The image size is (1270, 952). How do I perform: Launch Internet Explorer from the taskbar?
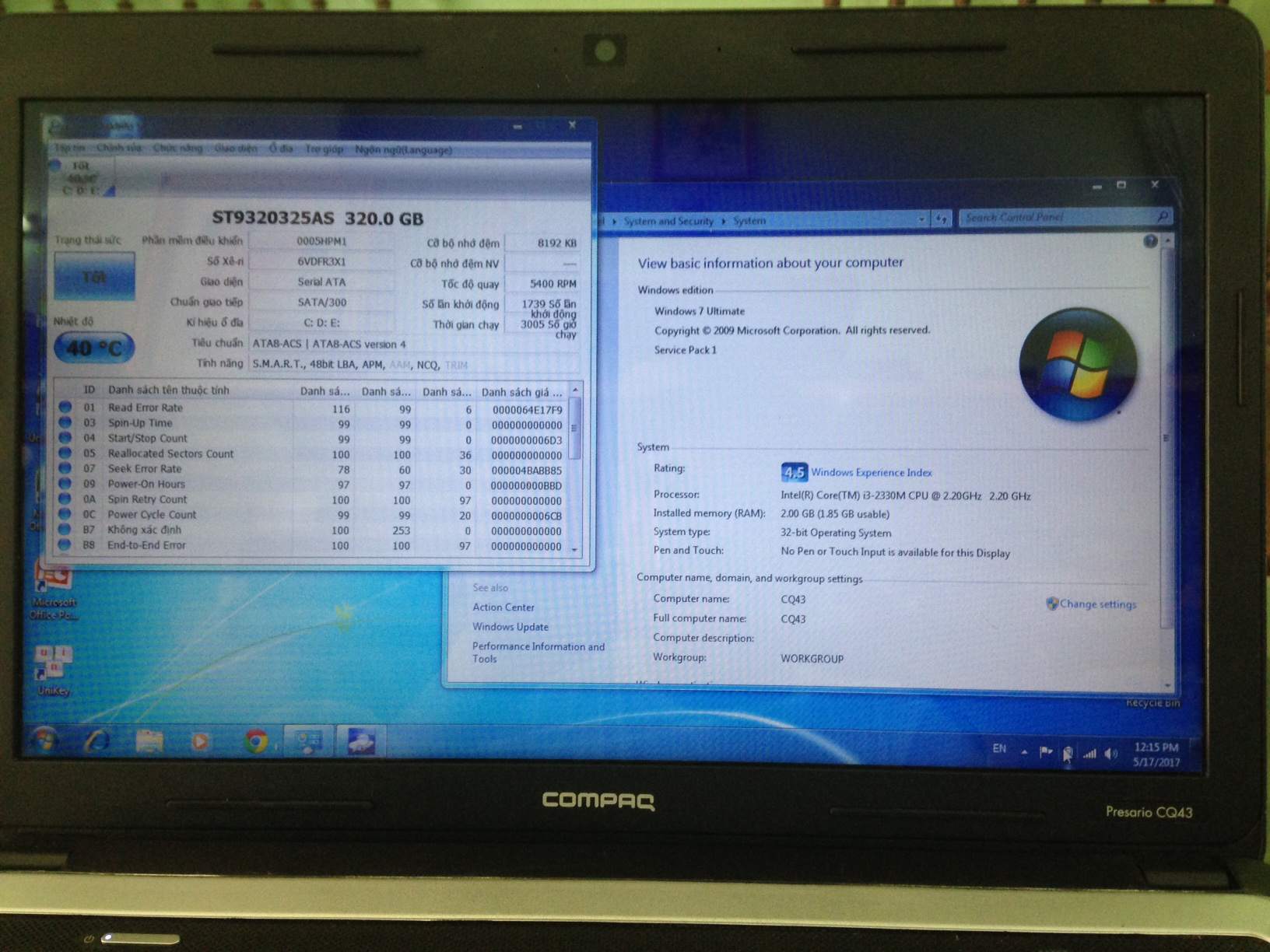96,740
